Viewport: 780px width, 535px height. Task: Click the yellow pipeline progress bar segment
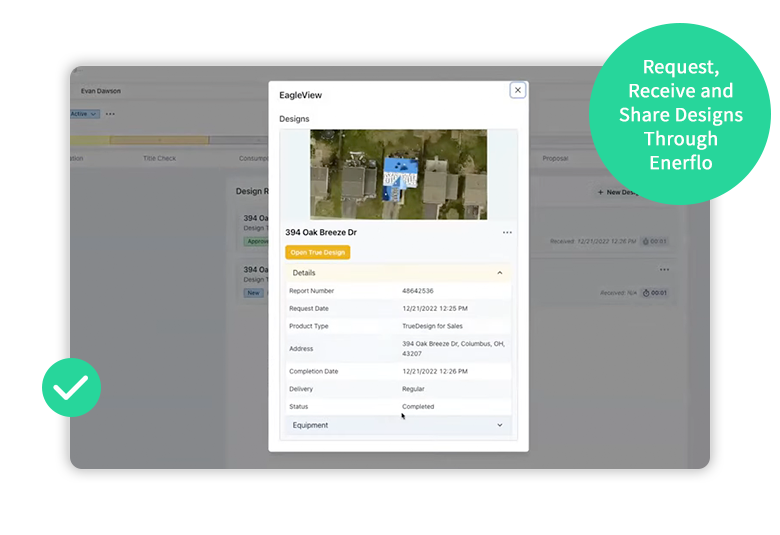(90, 140)
